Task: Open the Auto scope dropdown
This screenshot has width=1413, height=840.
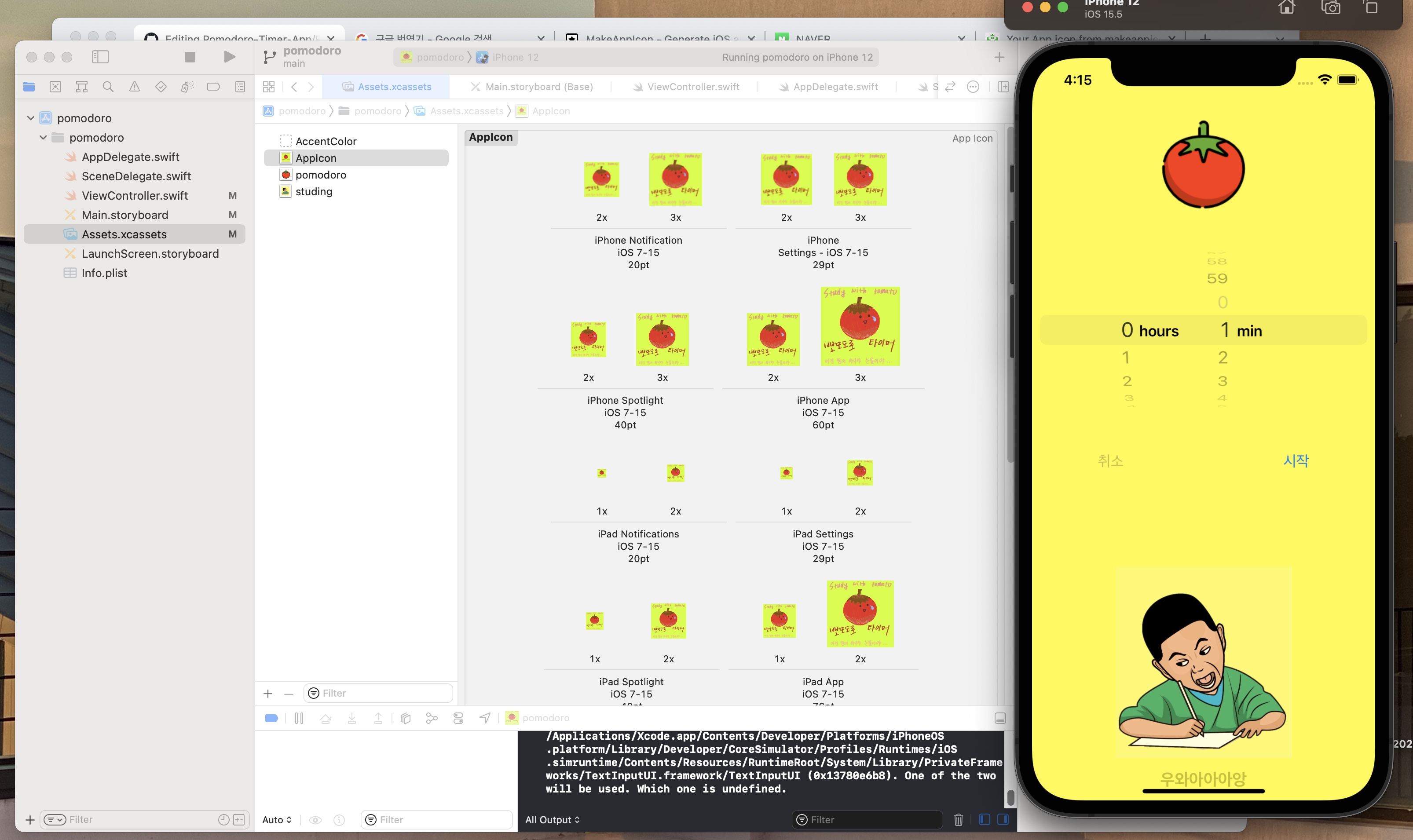Action: pos(276,819)
